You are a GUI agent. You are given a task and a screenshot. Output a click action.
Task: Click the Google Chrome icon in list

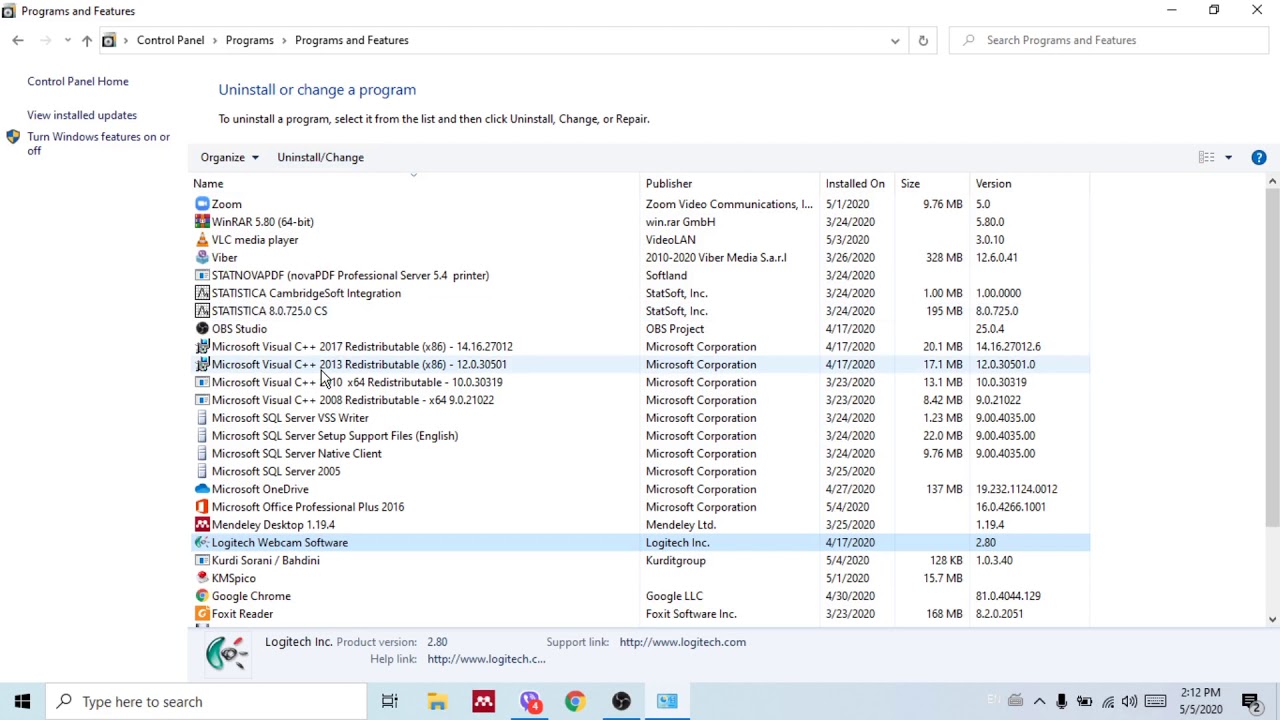coord(202,596)
